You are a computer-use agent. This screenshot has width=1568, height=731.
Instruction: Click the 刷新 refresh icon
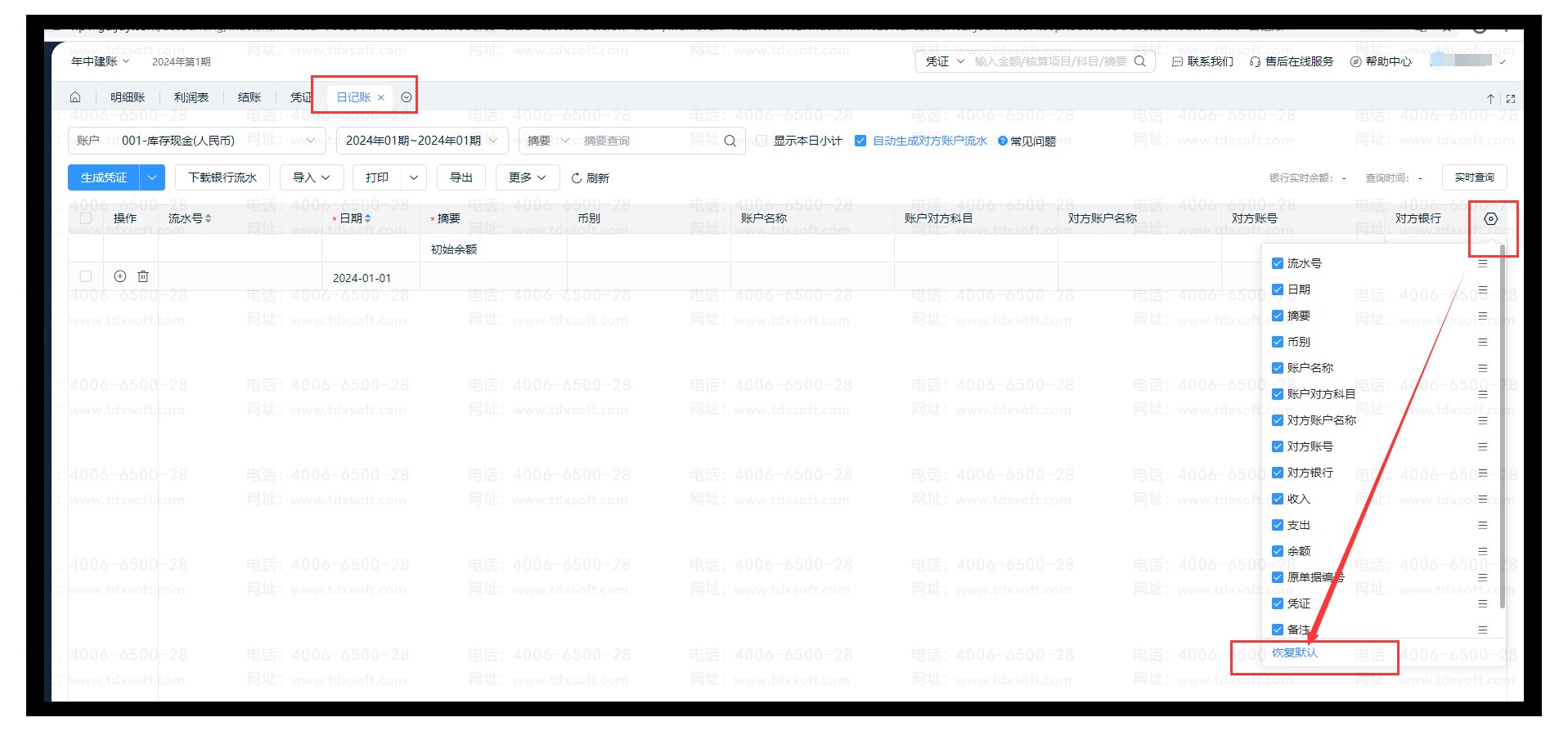(x=577, y=178)
